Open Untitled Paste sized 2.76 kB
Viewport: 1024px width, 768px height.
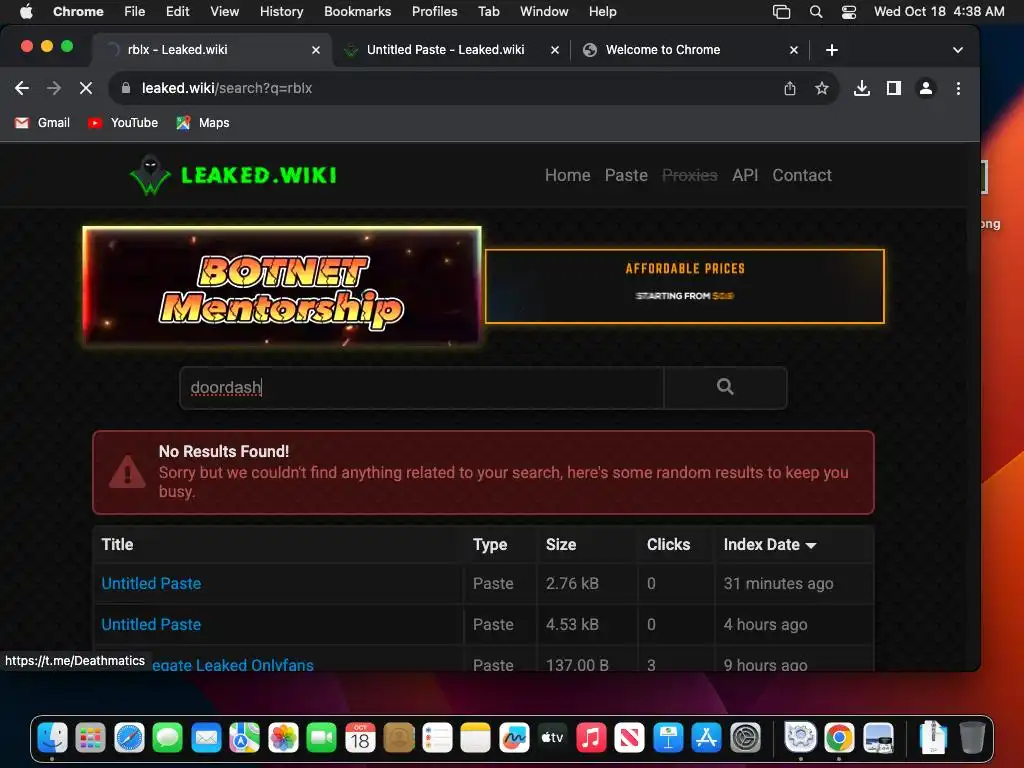coord(151,584)
